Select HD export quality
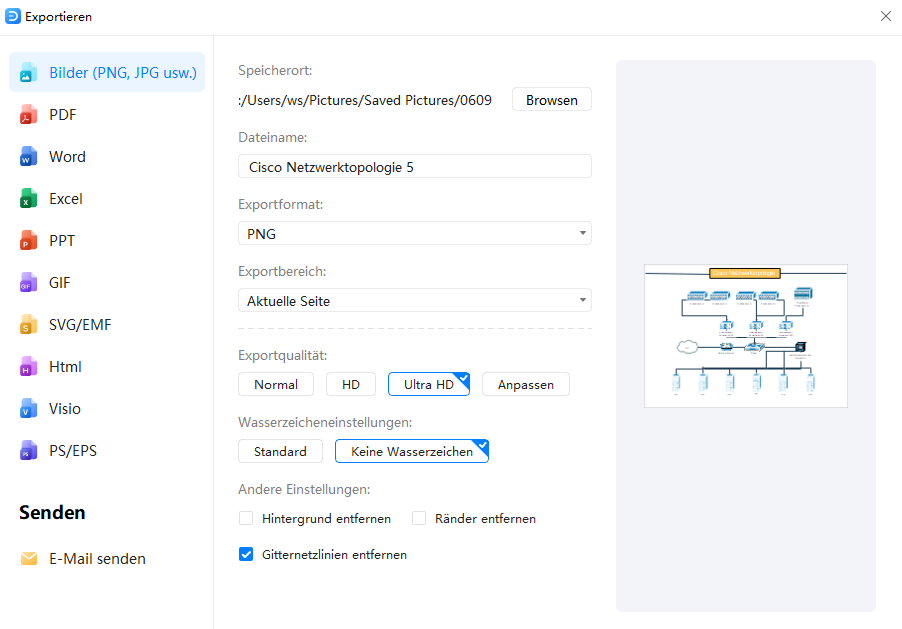 pyautogui.click(x=351, y=384)
